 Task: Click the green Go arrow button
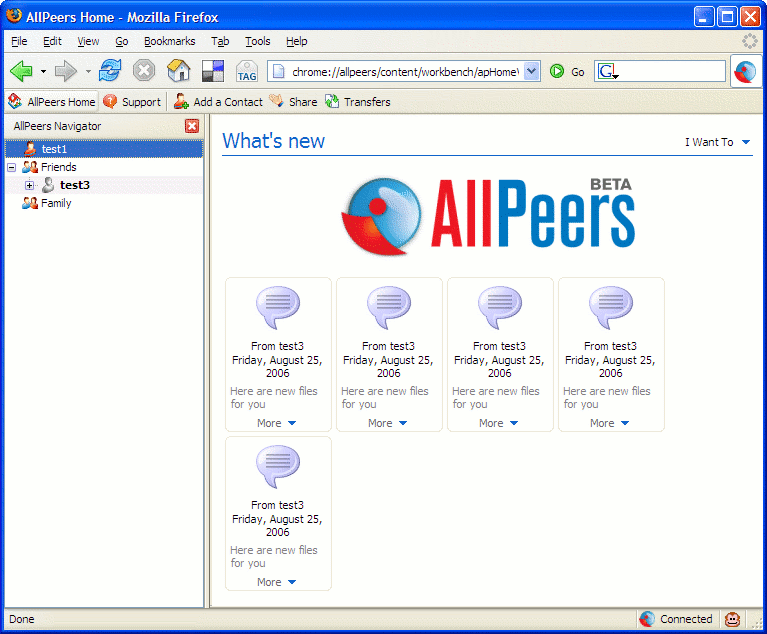(x=557, y=71)
